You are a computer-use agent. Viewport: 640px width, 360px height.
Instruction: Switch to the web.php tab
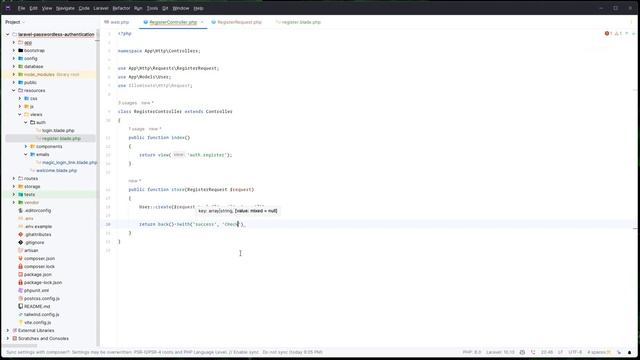point(117,22)
